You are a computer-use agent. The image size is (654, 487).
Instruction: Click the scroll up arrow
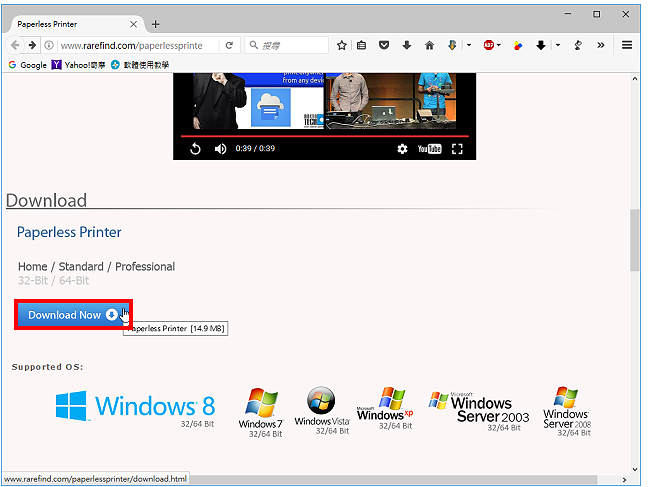point(635,78)
